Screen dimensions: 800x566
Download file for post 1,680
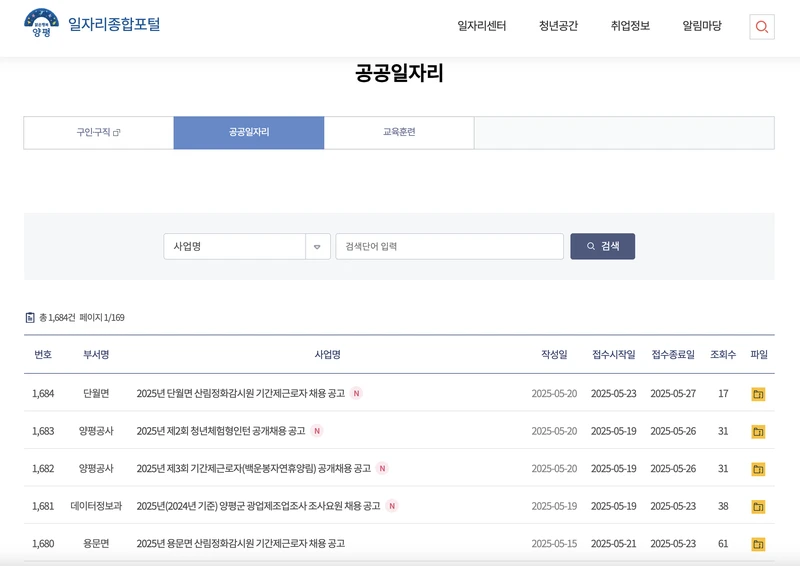pos(758,544)
